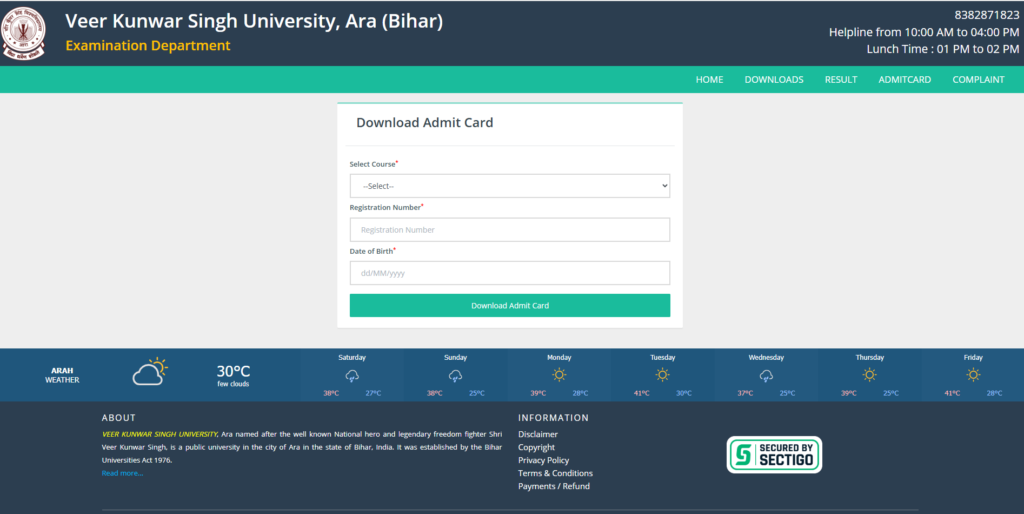Image resolution: width=1024 pixels, height=514 pixels.
Task: Click Friday's sunny forecast icon
Action: coord(973,375)
